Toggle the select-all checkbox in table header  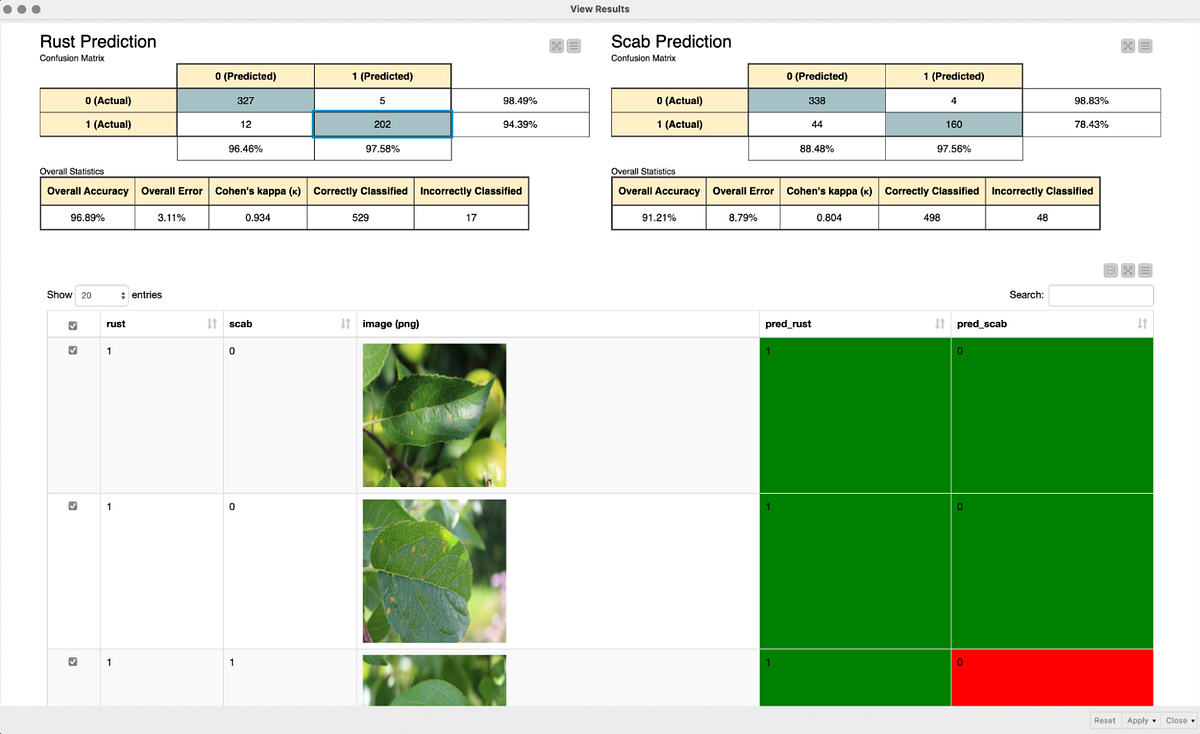click(x=71, y=322)
